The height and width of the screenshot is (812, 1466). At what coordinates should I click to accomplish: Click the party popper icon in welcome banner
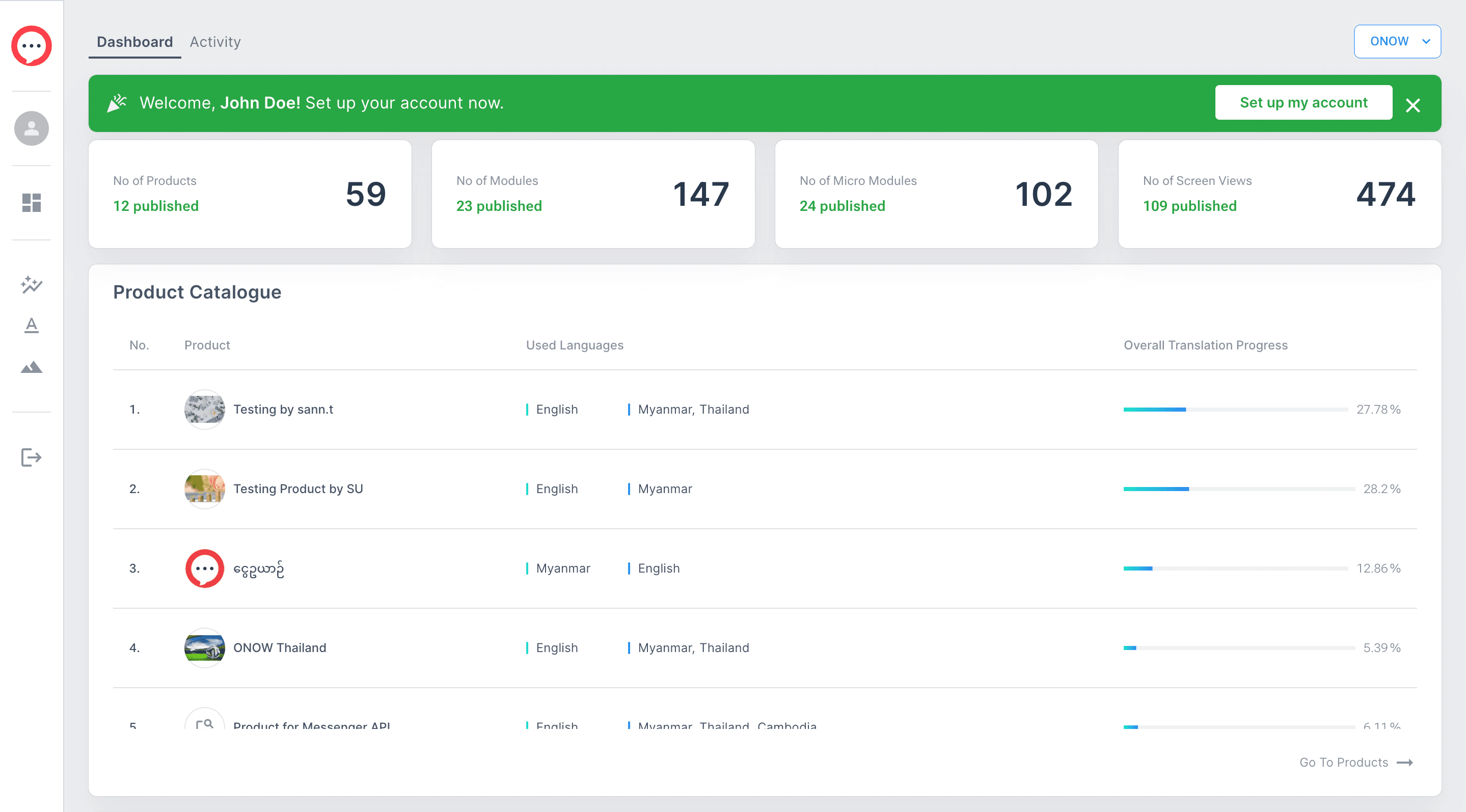click(x=117, y=103)
